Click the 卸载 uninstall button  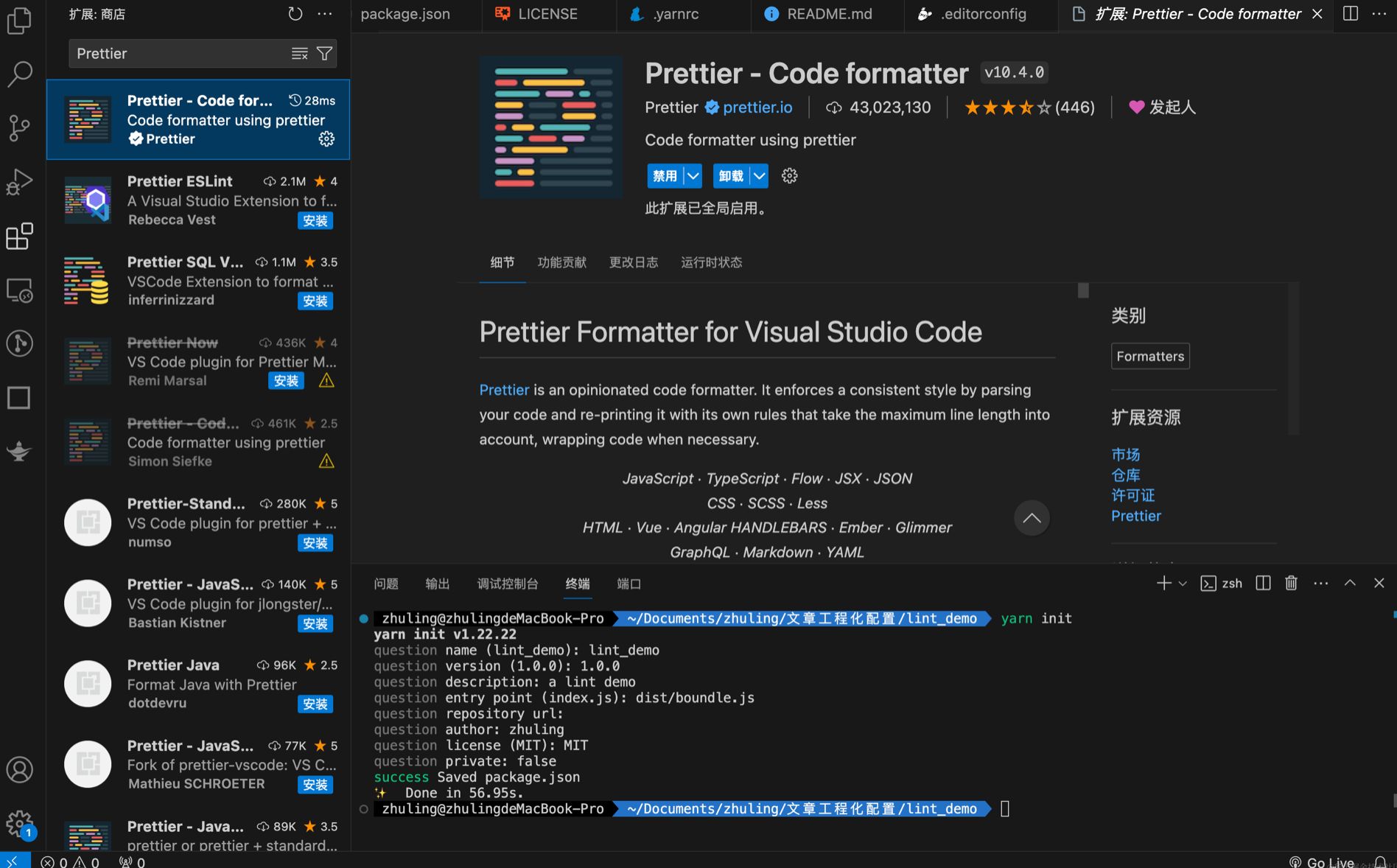pyautogui.click(x=731, y=176)
